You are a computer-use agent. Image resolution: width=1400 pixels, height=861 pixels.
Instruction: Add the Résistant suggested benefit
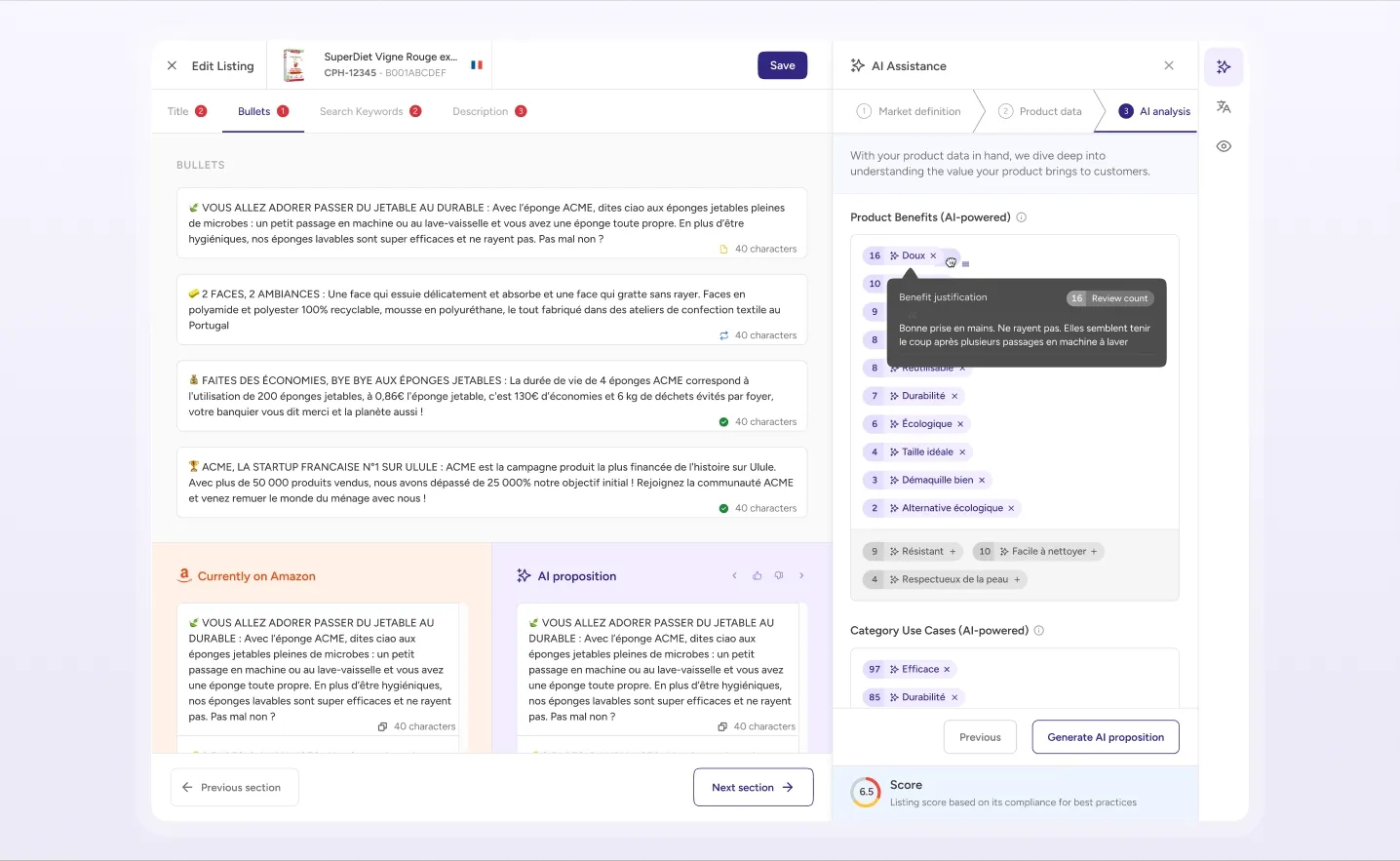tap(953, 552)
